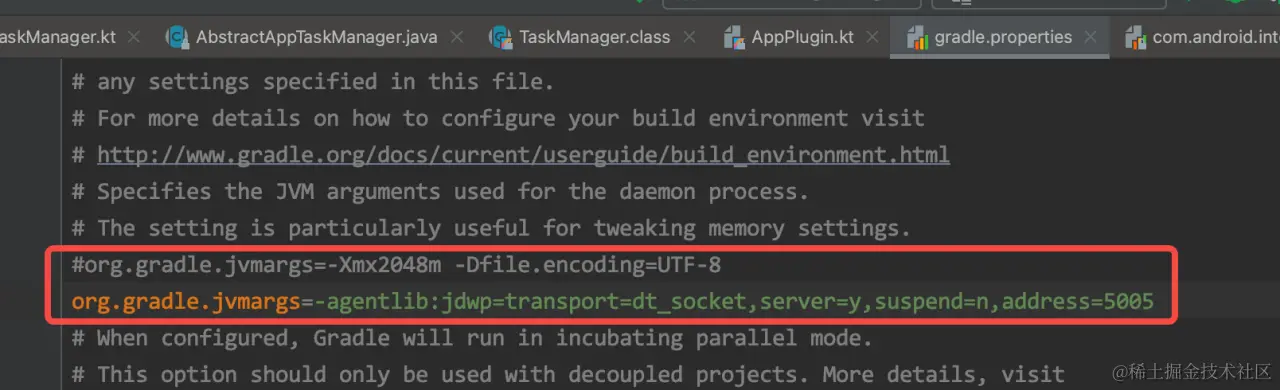Place cursor on the commented -Xmx2048m jvmargs line
1280x390 pixels.
396,265
